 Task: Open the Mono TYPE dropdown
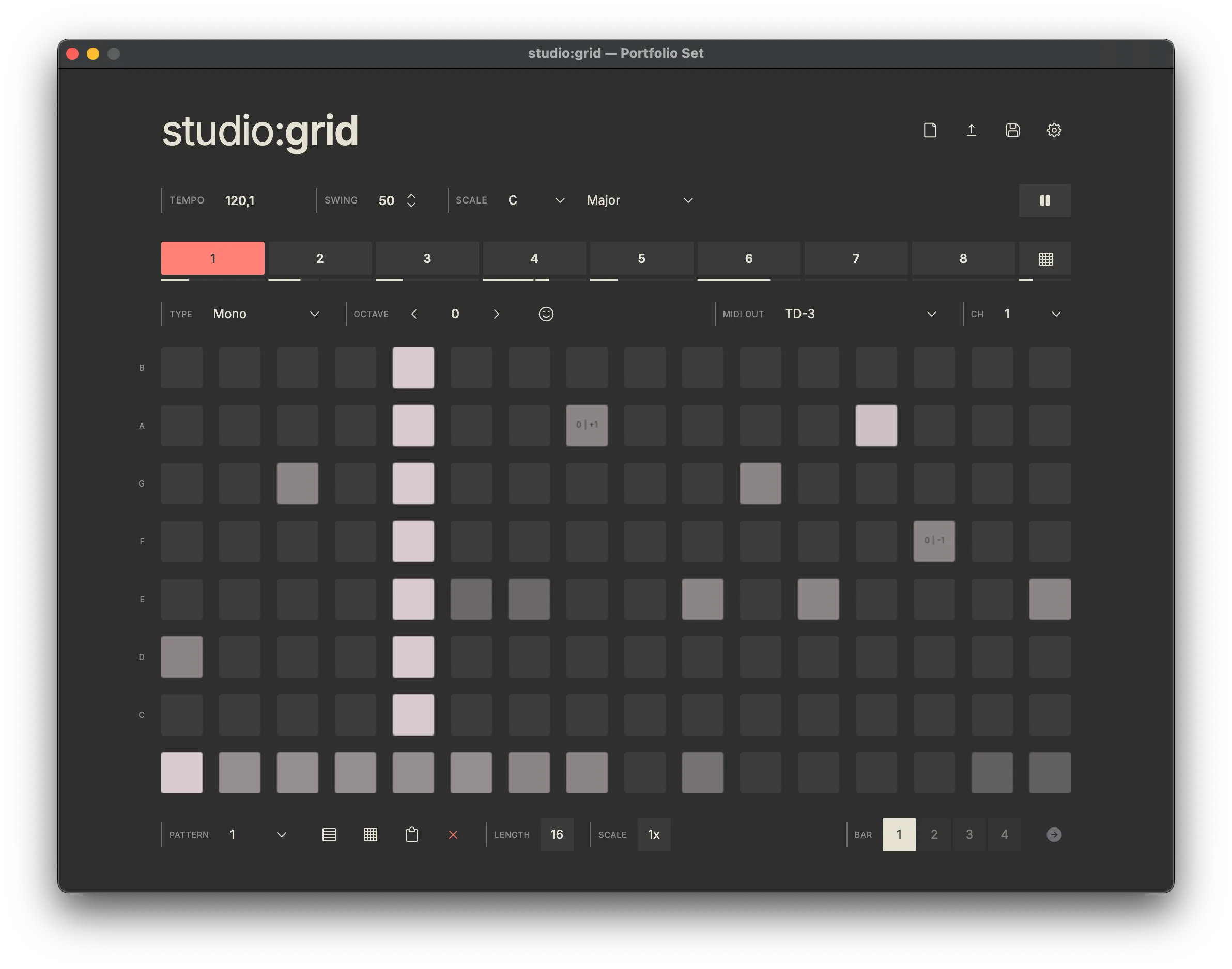(x=266, y=314)
